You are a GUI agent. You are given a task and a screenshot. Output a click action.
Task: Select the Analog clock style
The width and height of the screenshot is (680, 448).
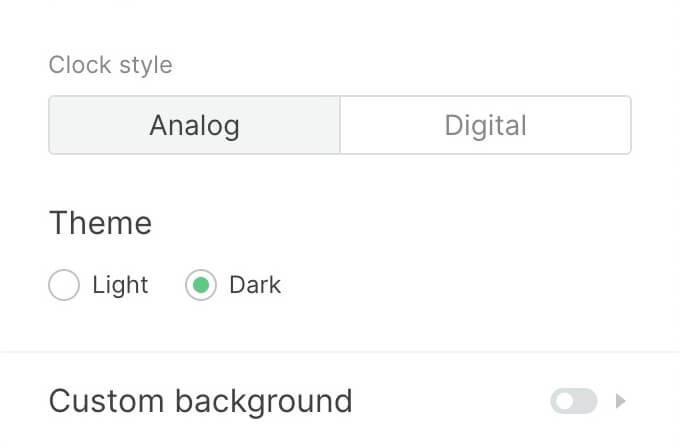coord(195,125)
